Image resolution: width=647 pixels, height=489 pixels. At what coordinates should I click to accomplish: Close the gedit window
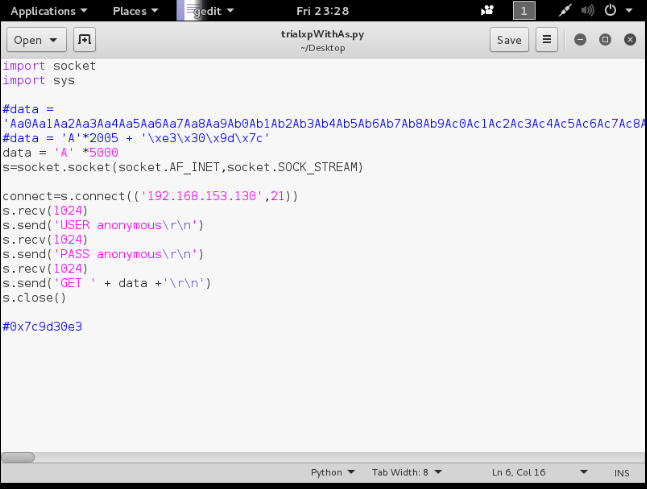pyautogui.click(x=628, y=40)
